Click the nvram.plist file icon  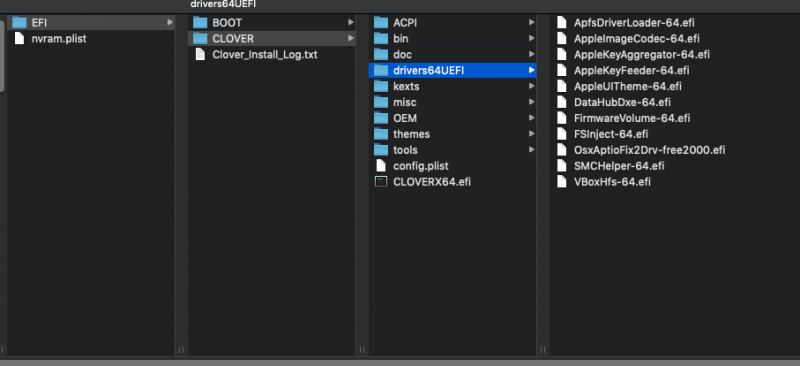click(19, 38)
